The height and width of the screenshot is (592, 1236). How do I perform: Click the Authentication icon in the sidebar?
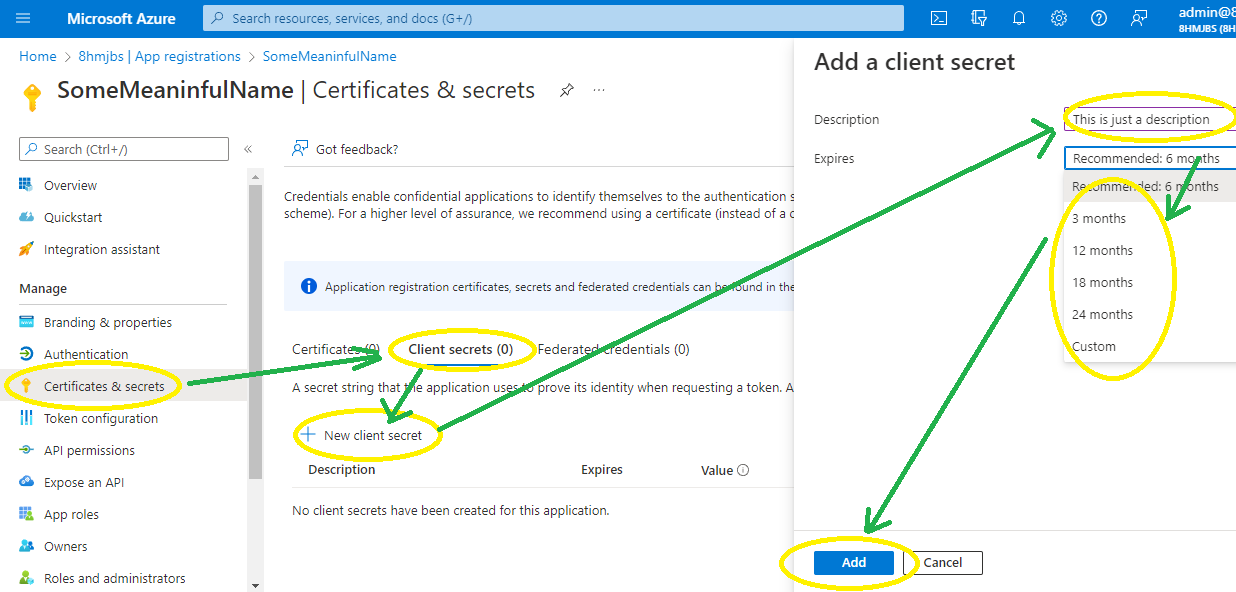click(26, 354)
